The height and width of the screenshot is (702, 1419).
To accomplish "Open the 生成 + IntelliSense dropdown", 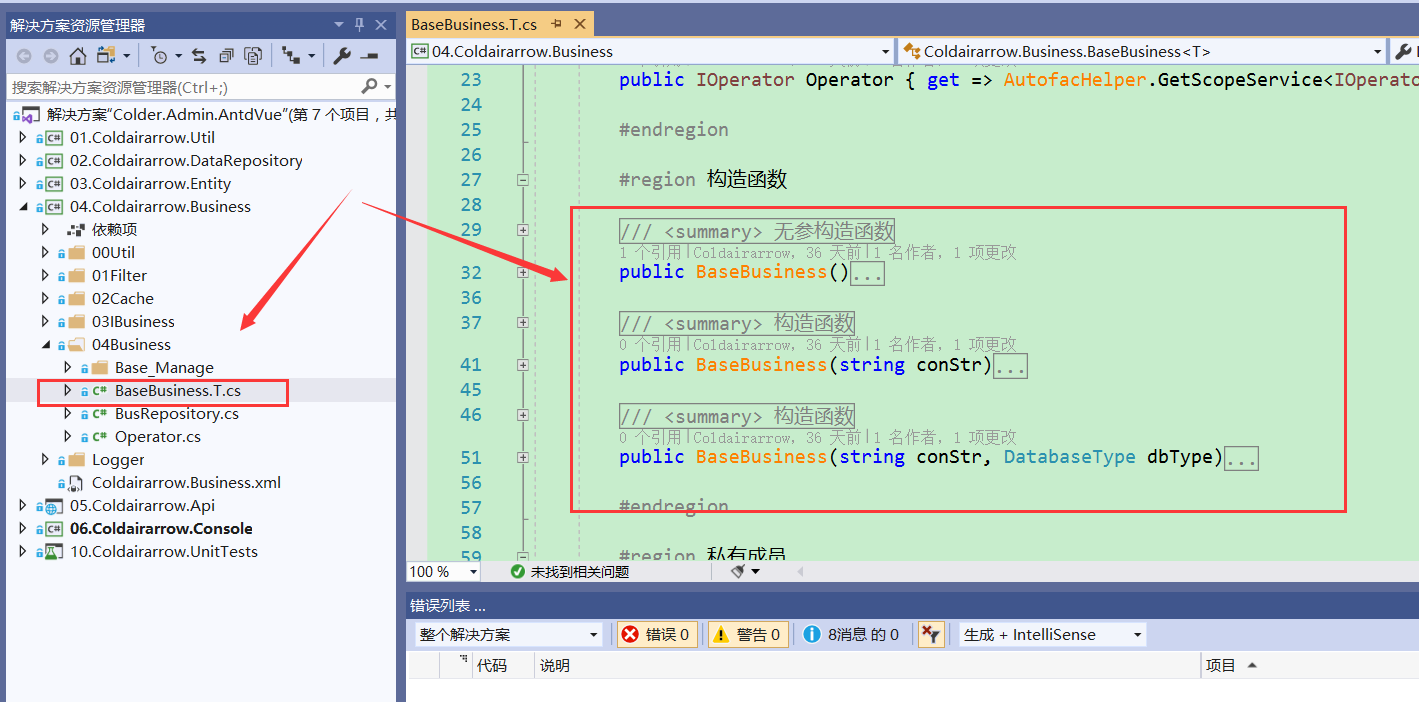I will pos(1052,634).
